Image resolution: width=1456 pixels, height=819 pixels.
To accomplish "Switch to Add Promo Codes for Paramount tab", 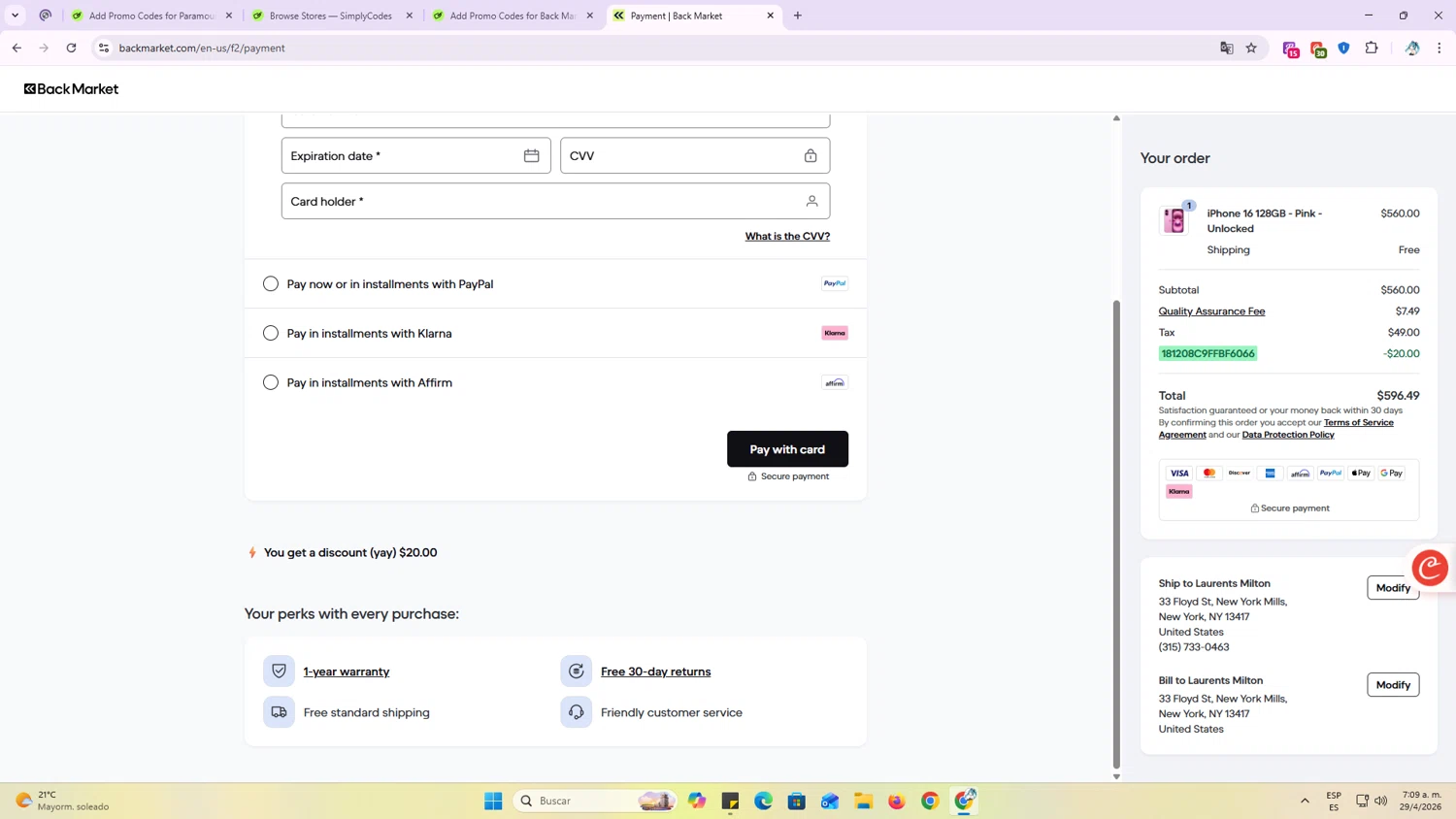I will click(x=151, y=16).
